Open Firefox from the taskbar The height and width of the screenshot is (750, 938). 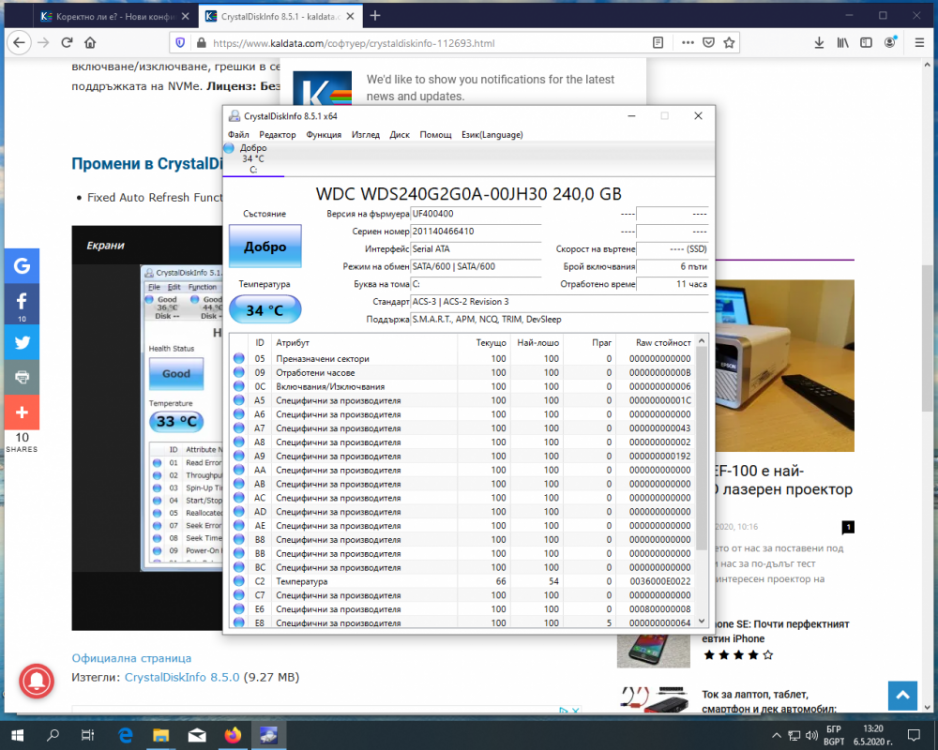coord(233,735)
